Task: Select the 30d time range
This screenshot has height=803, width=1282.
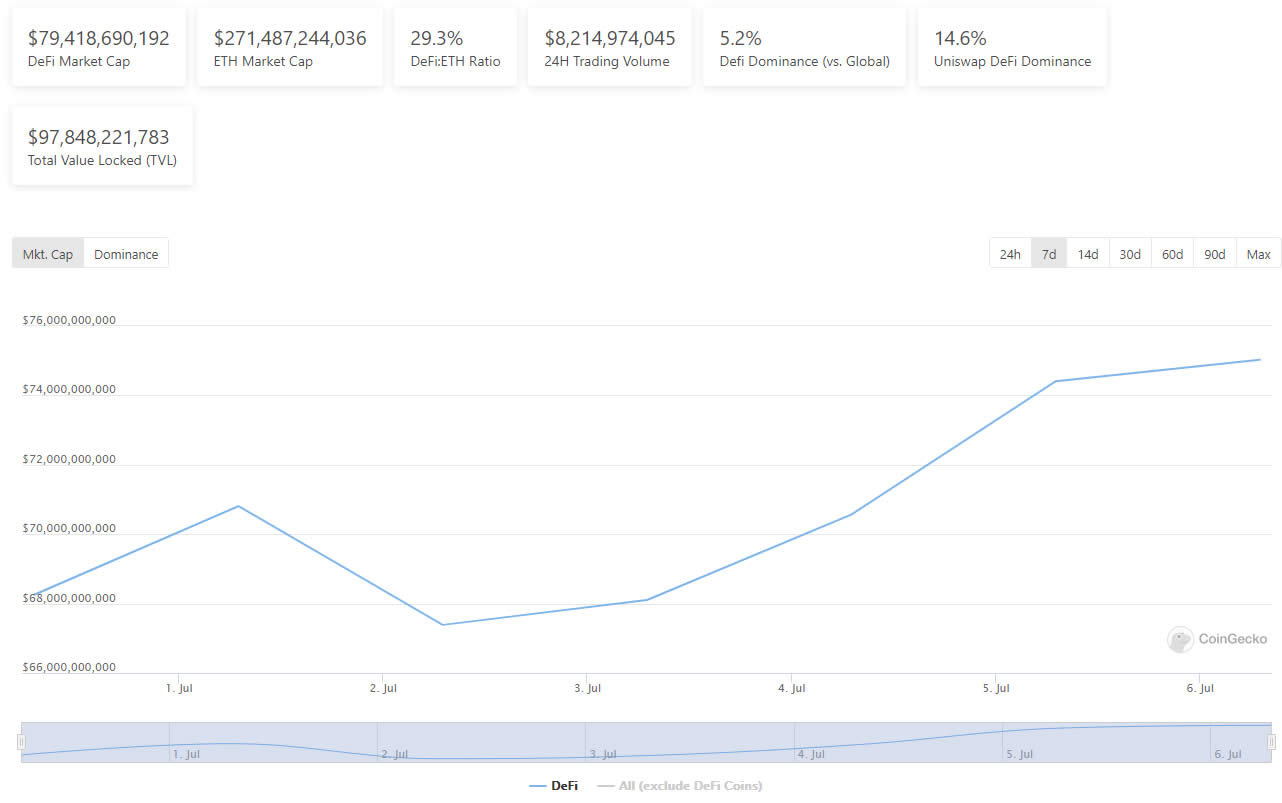Action: coord(1130,254)
